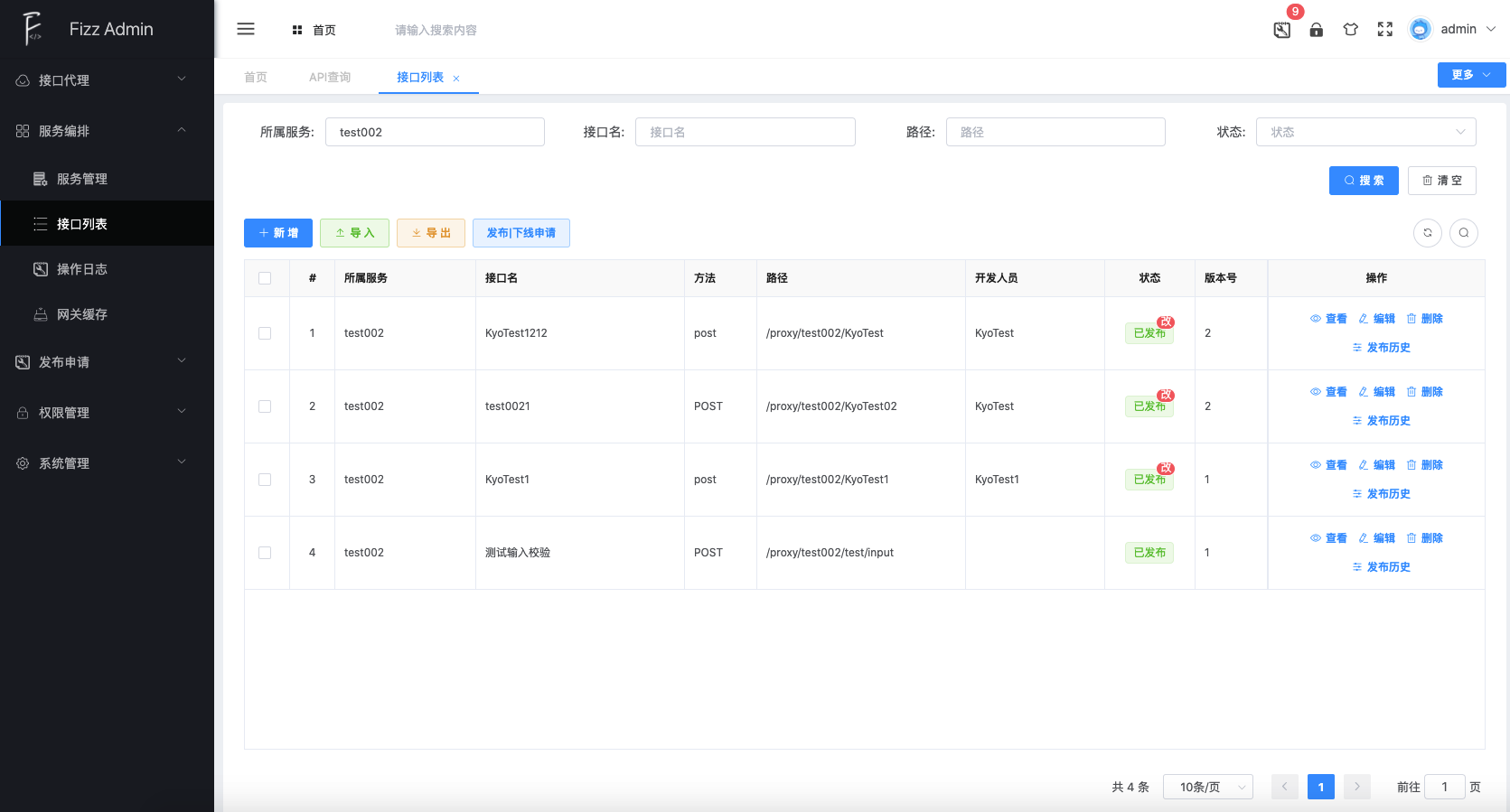Open the 状态 filter dropdown

coord(1365,132)
